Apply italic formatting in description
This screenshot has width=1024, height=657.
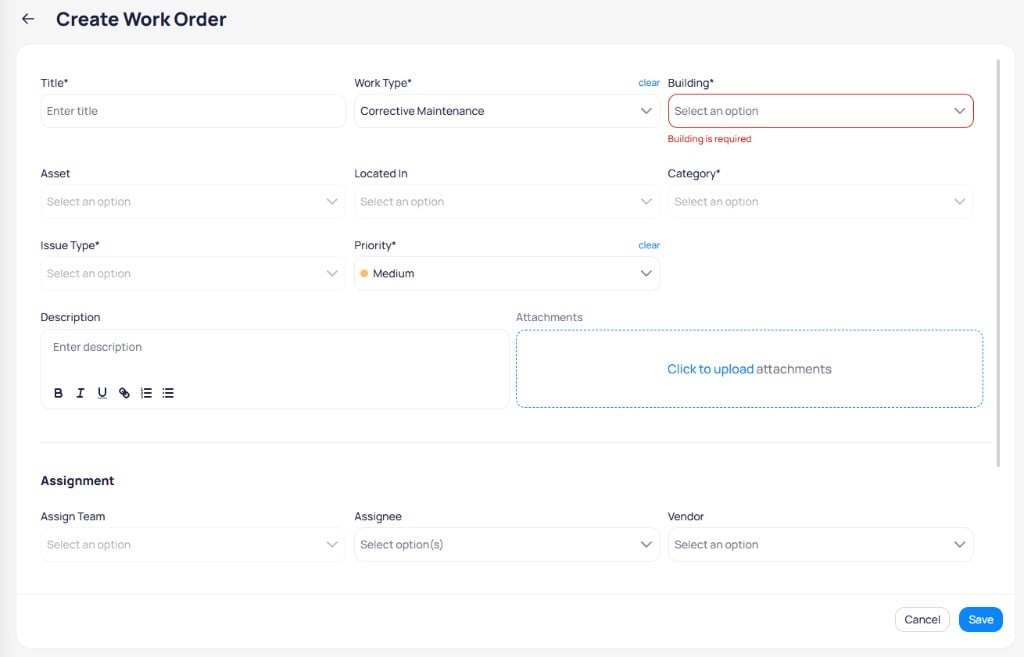[80, 393]
